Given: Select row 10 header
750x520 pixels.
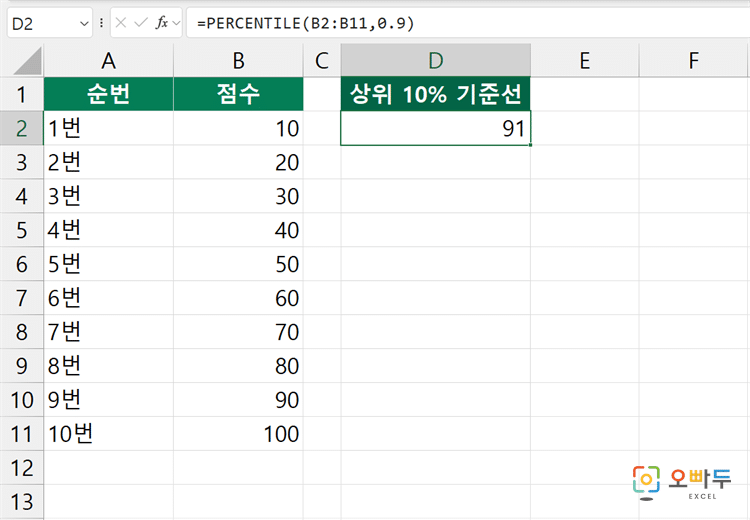Looking at the screenshot, I should tap(22, 400).
